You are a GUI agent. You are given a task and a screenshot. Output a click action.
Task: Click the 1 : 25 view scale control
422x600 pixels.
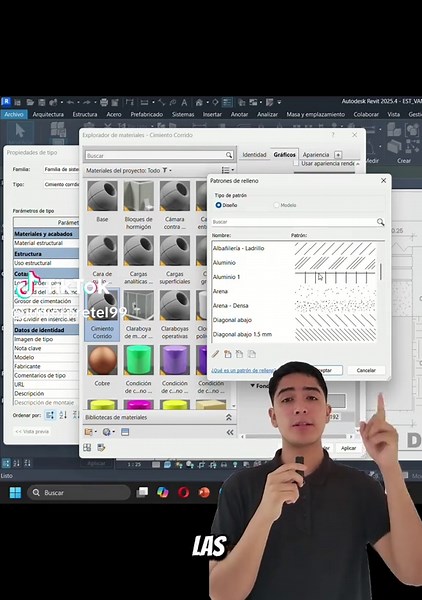pos(134,464)
